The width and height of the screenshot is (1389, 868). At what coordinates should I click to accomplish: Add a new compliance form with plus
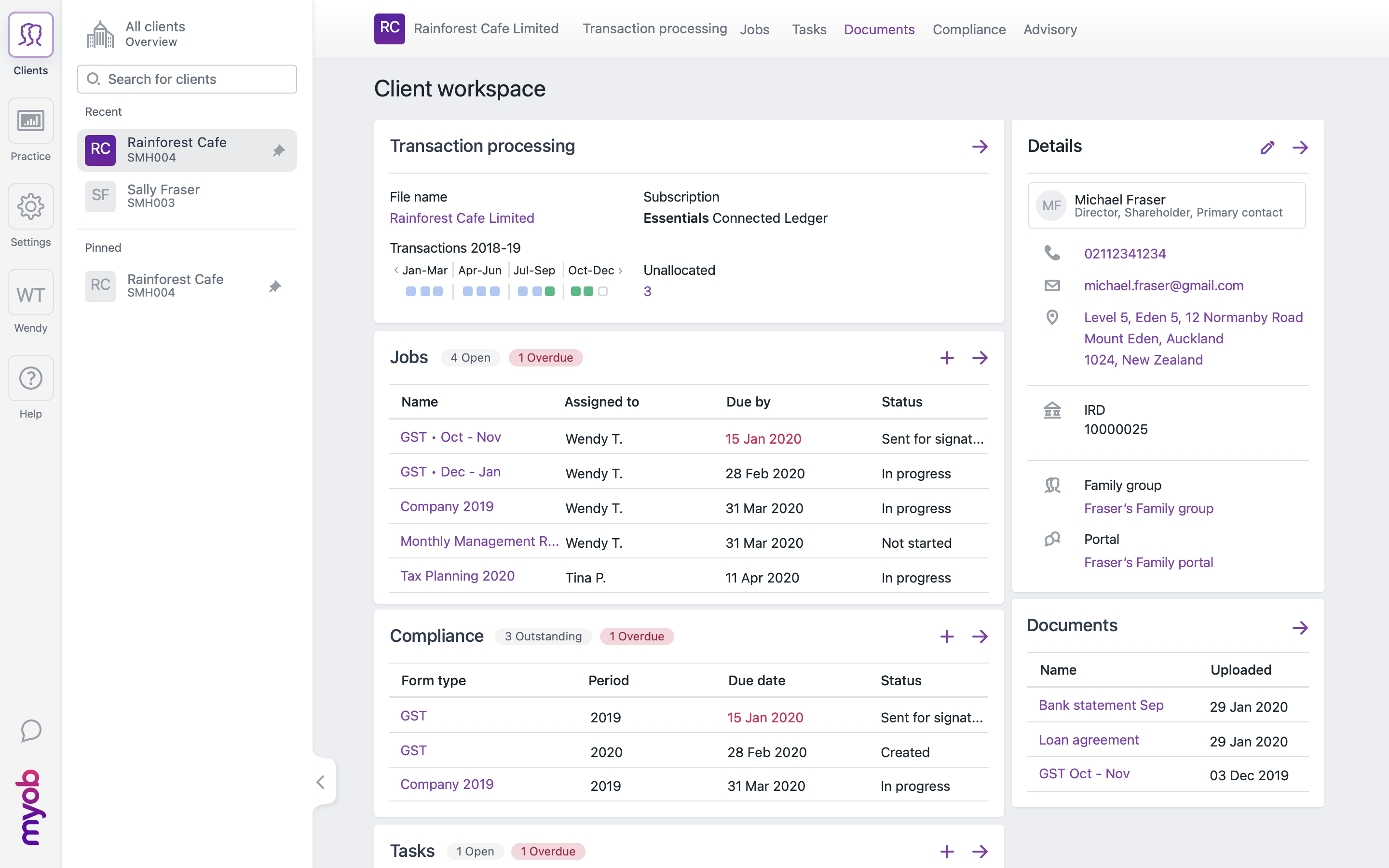tap(947, 636)
